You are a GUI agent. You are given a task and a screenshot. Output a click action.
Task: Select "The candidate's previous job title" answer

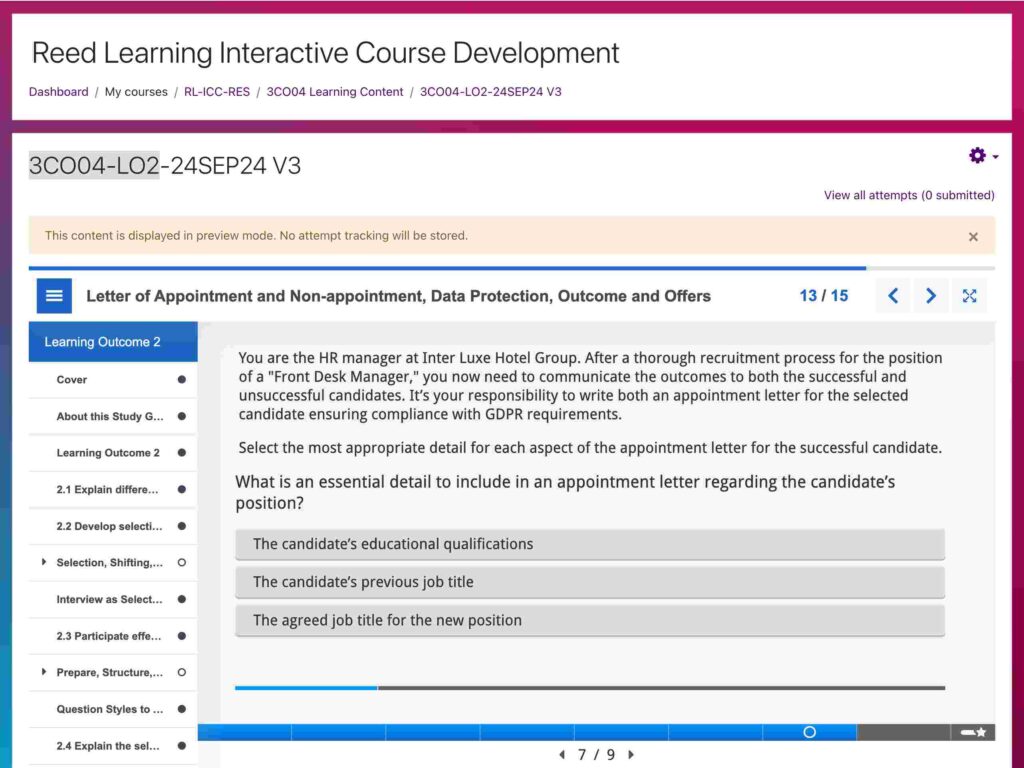pyautogui.click(x=589, y=582)
